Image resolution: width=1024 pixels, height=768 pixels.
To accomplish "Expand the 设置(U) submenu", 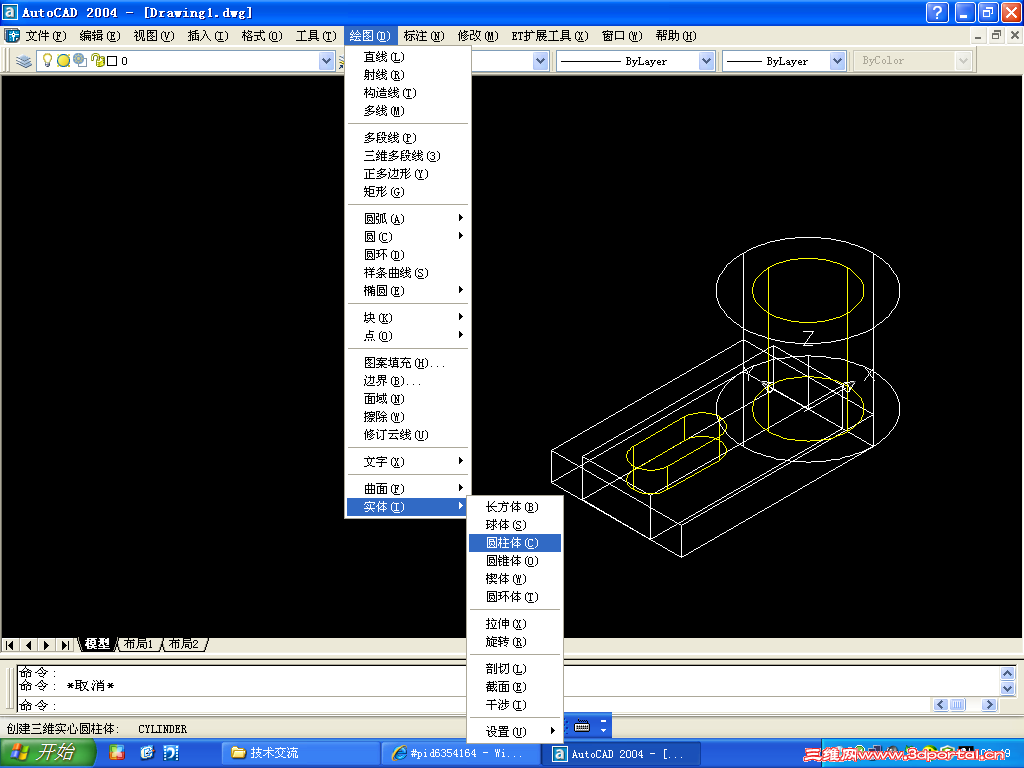I will 515,732.
